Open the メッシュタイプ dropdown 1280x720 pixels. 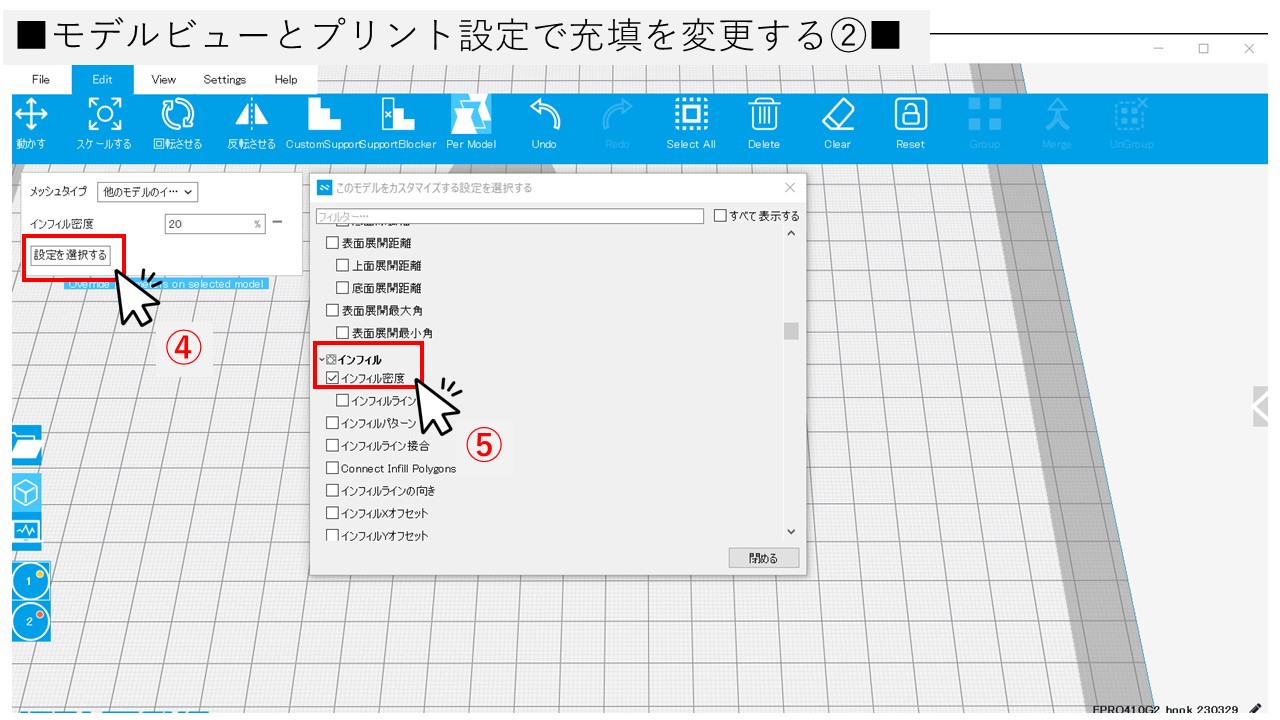(x=148, y=192)
